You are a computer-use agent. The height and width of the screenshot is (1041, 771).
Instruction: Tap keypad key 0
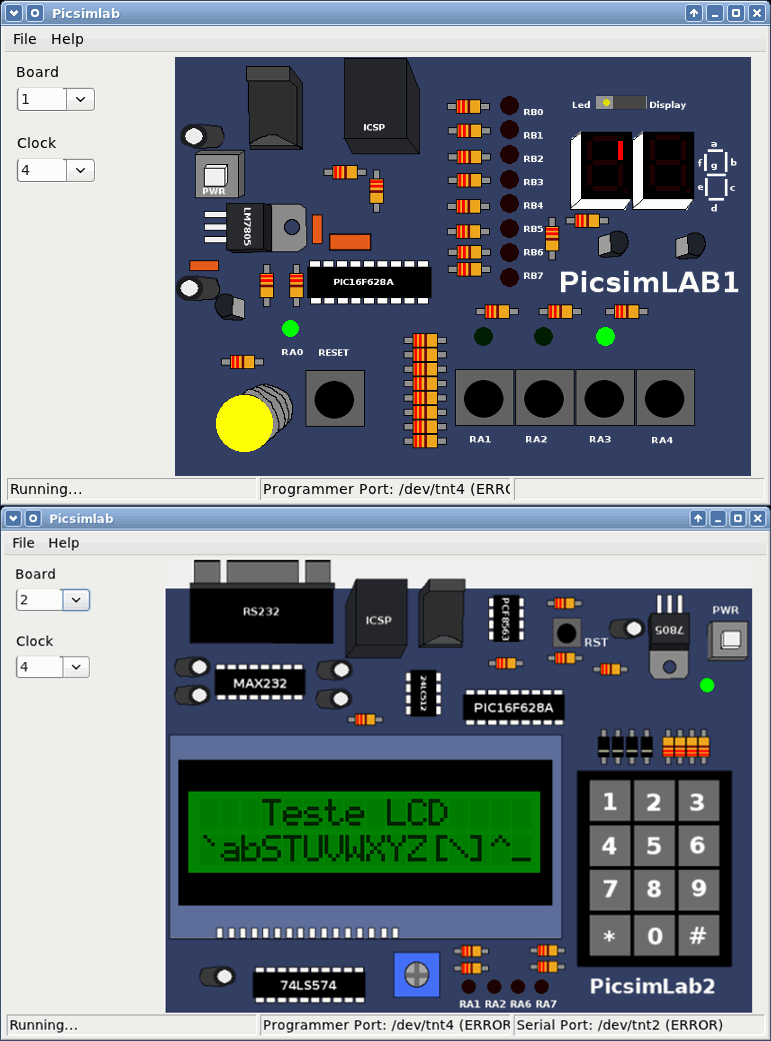(x=653, y=935)
